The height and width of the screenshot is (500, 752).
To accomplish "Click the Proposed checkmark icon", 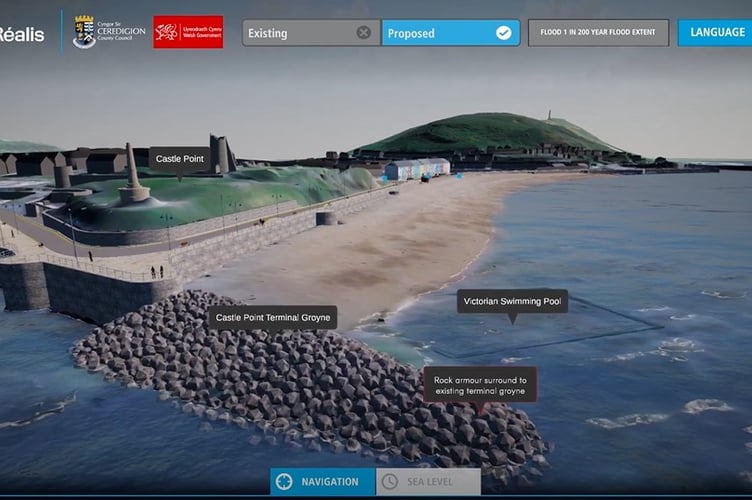I will click(504, 33).
